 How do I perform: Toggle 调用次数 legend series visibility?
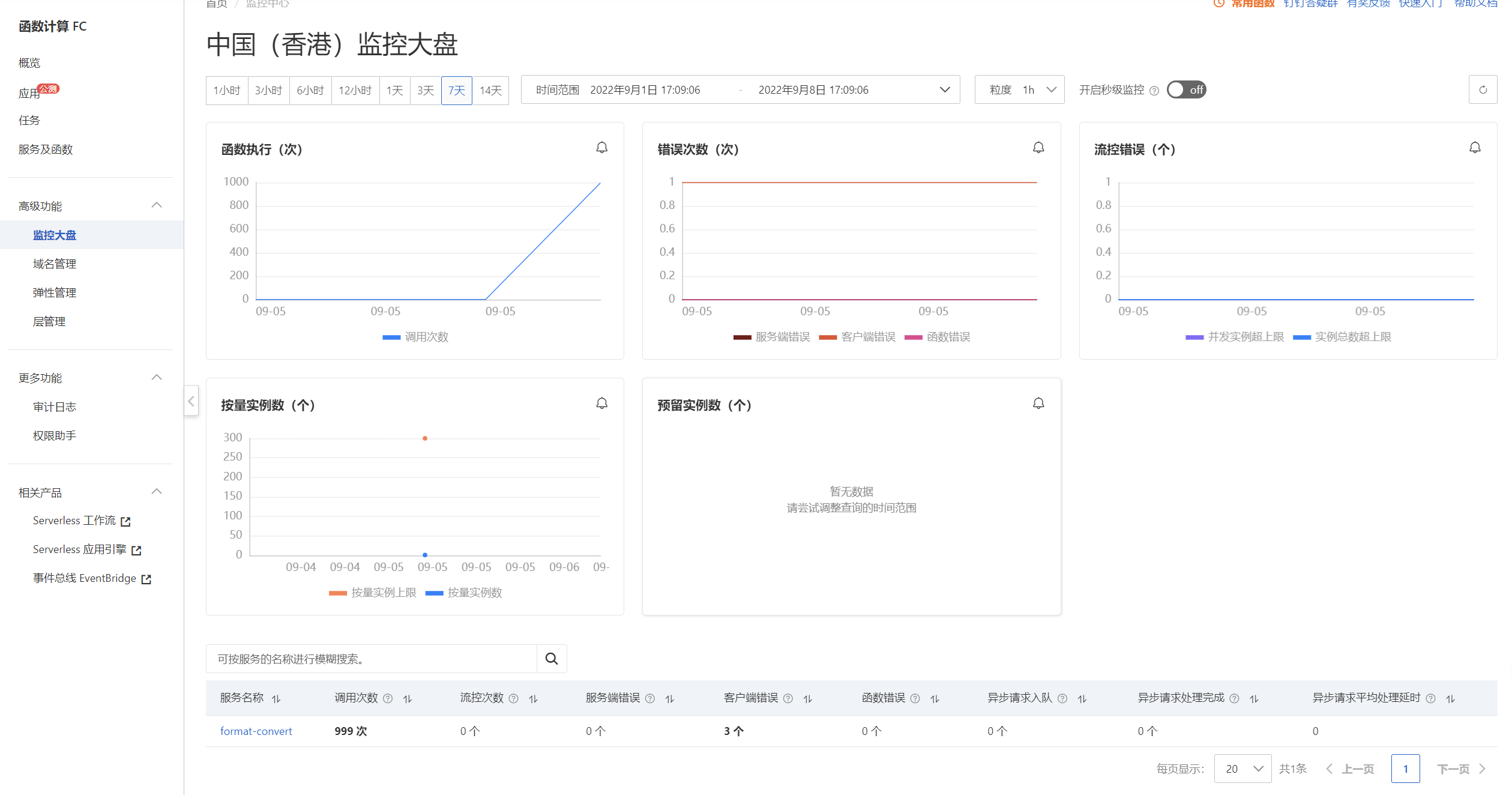(x=415, y=337)
